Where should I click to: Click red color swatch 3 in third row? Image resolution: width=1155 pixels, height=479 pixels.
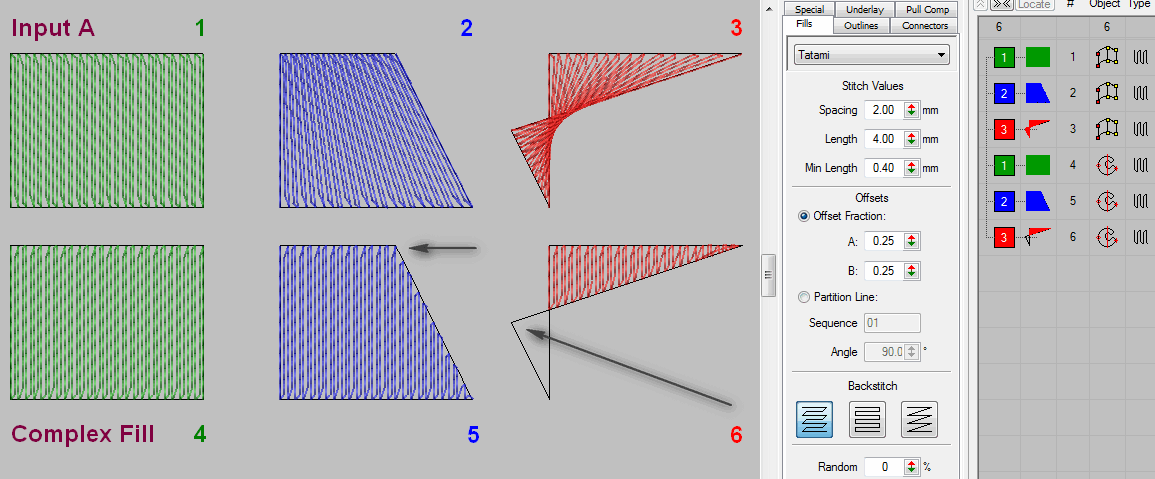click(1005, 128)
